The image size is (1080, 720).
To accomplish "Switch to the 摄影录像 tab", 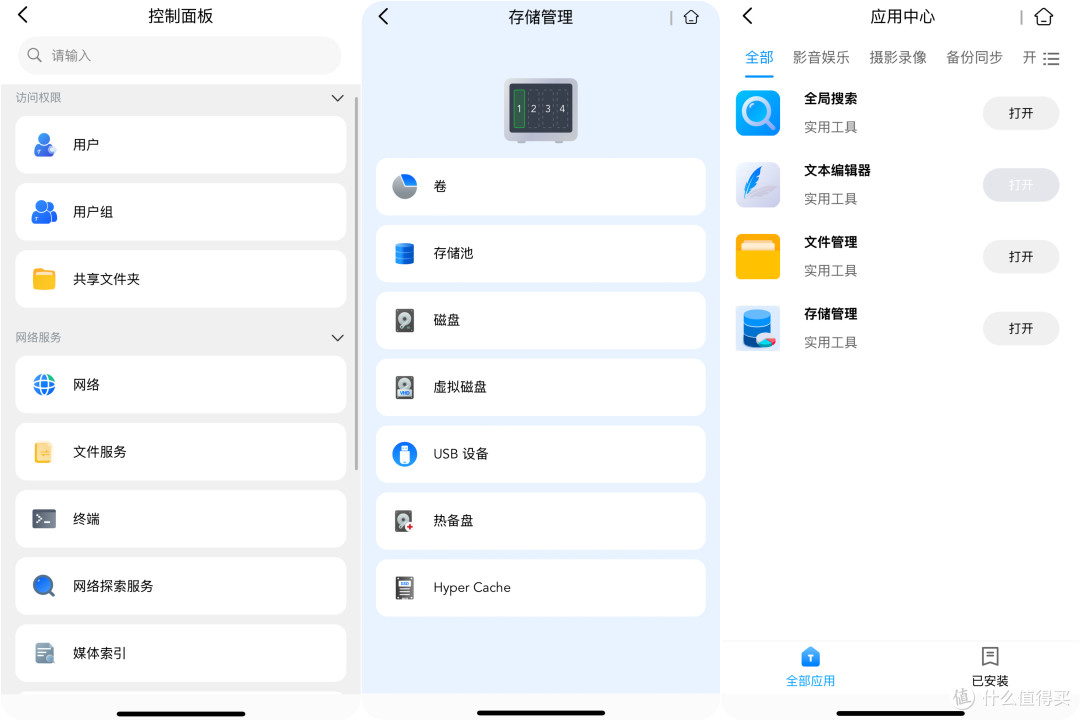I will point(897,58).
